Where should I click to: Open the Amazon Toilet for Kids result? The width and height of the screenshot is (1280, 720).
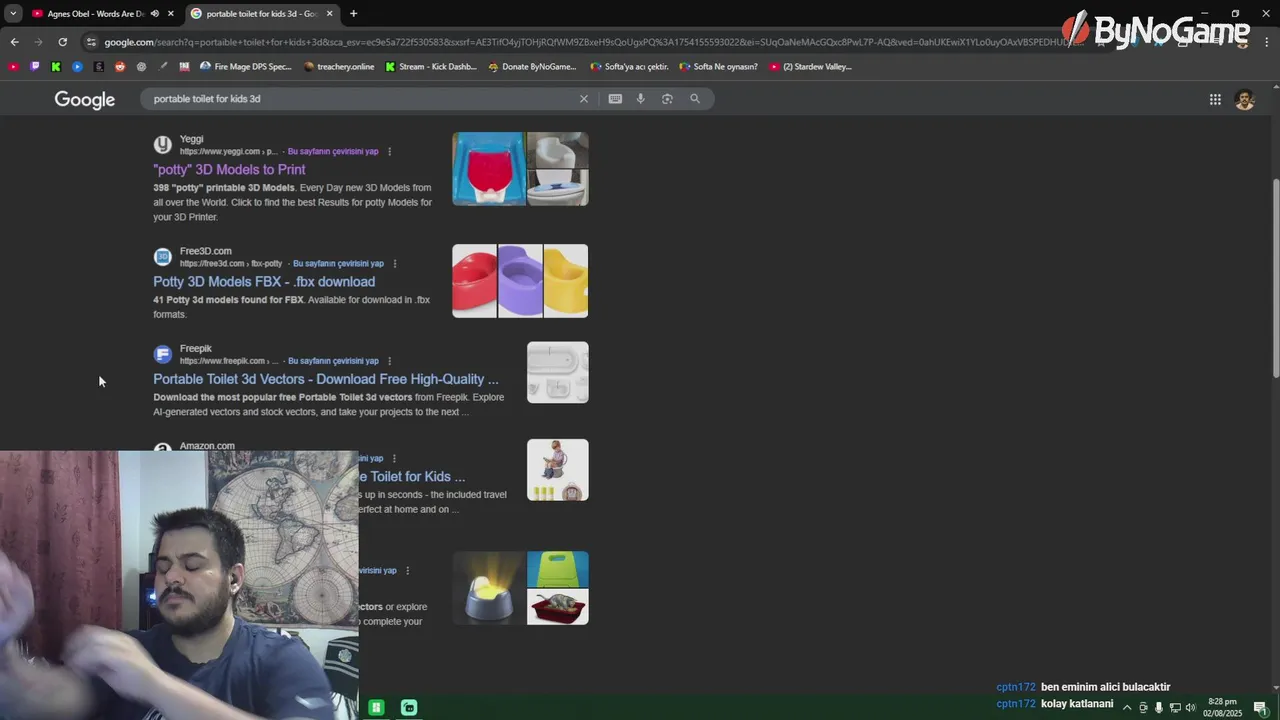(412, 477)
